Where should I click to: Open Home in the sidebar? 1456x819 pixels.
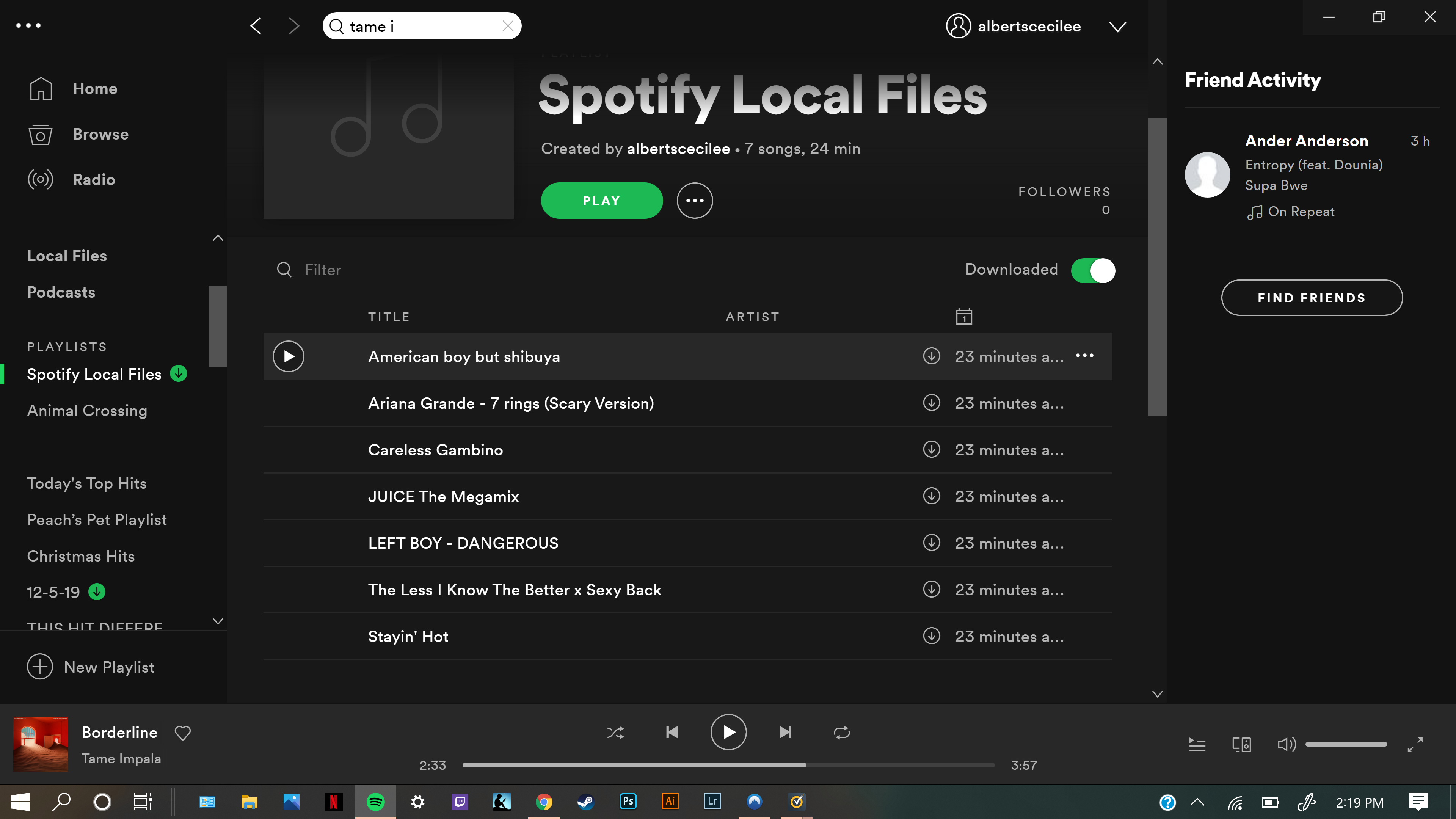(x=73, y=89)
